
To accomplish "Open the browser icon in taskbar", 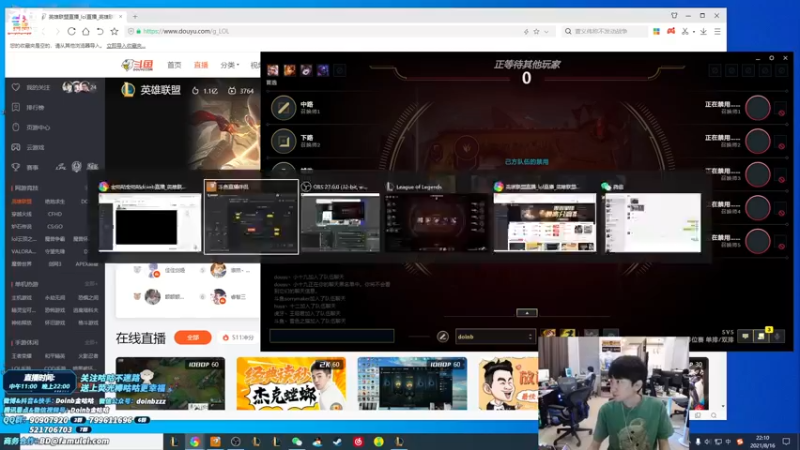I will coord(195,441).
